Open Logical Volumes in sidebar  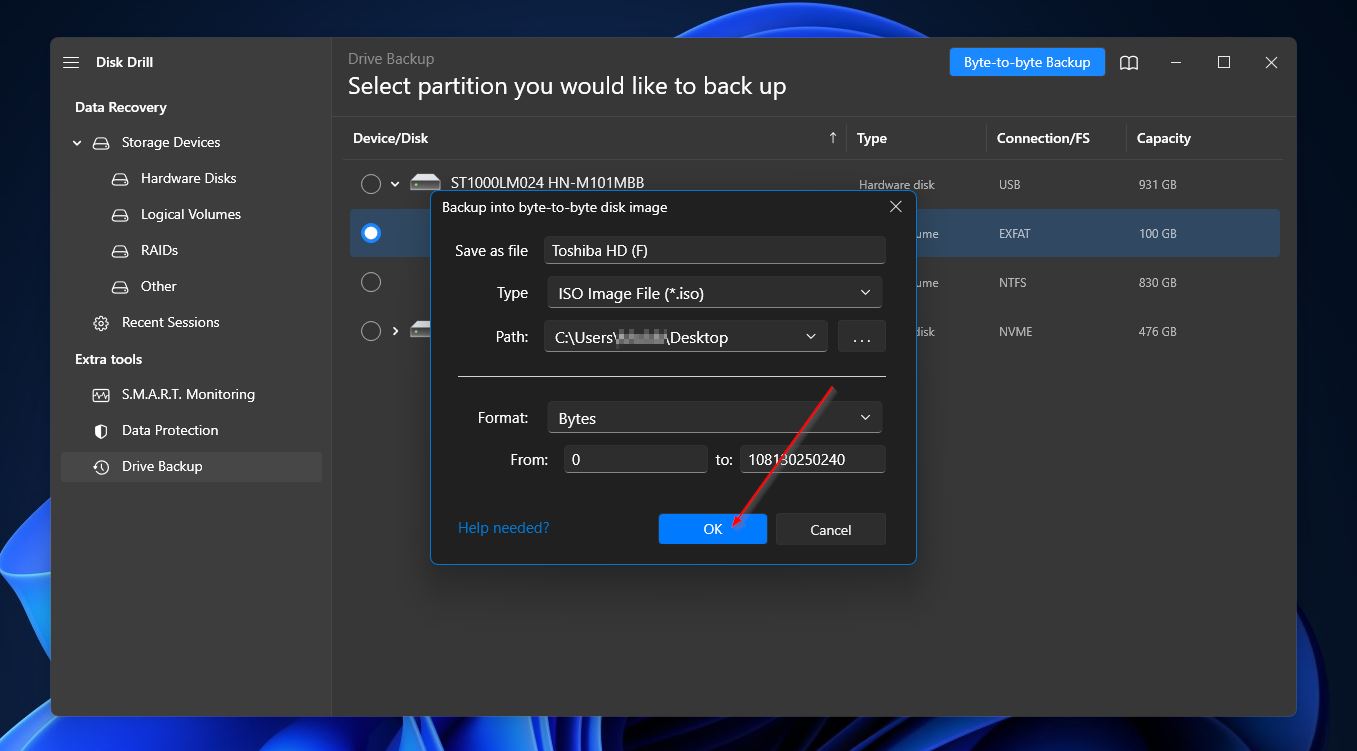(191, 214)
